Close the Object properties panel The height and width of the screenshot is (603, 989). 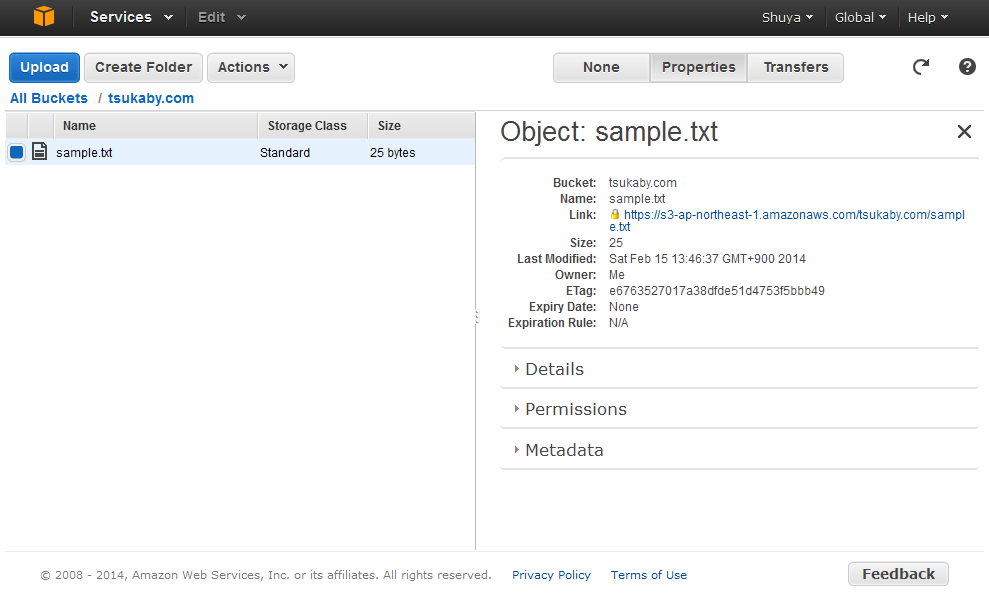(x=964, y=132)
